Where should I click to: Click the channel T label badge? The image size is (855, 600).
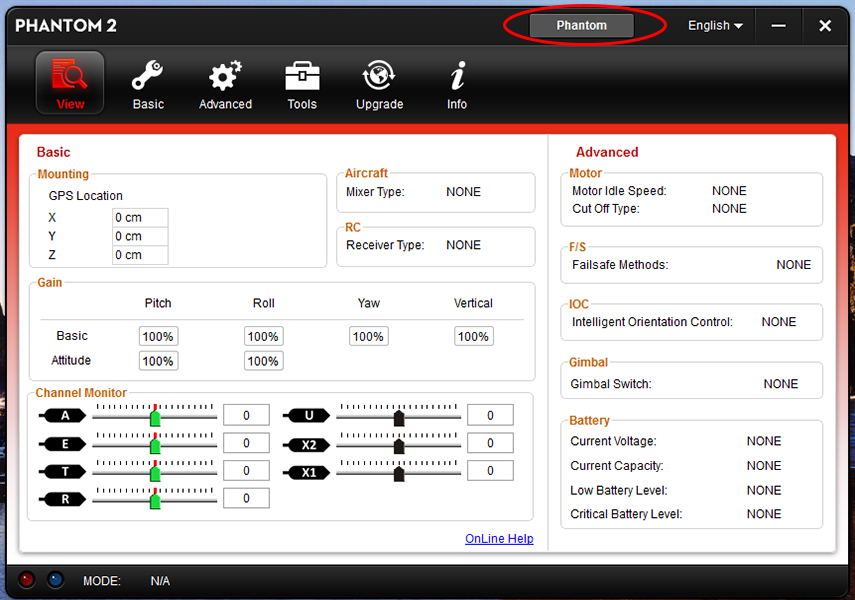click(x=64, y=471)
